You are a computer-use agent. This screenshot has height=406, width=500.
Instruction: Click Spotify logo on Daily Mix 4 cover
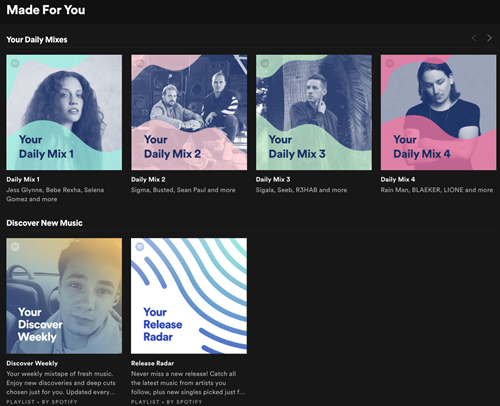389,63
